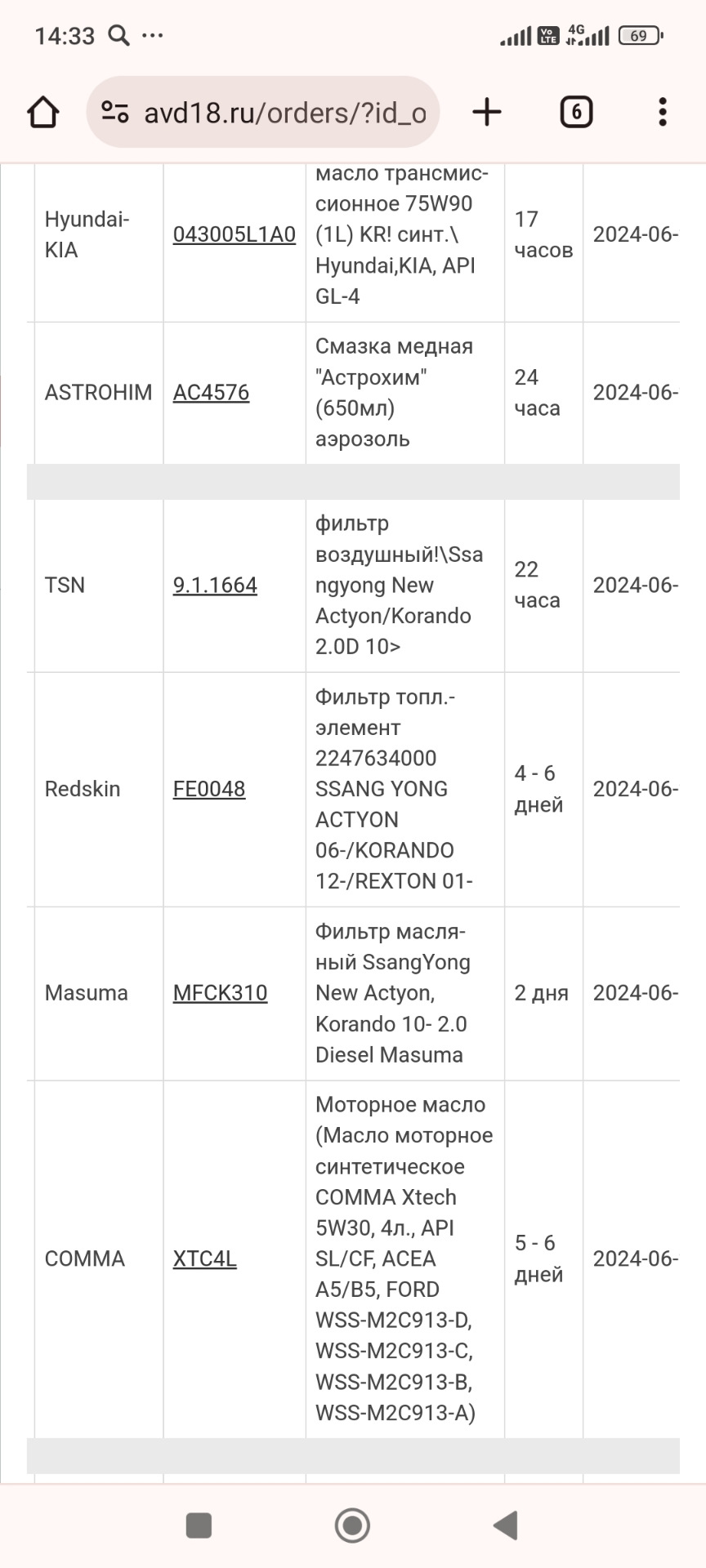
Task: Open the XTC4L COMMA motor oil link
Action: point(205,1258)
